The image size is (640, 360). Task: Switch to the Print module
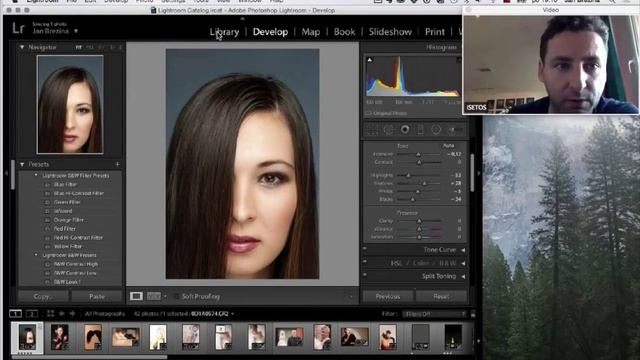(x=435, y=32)
